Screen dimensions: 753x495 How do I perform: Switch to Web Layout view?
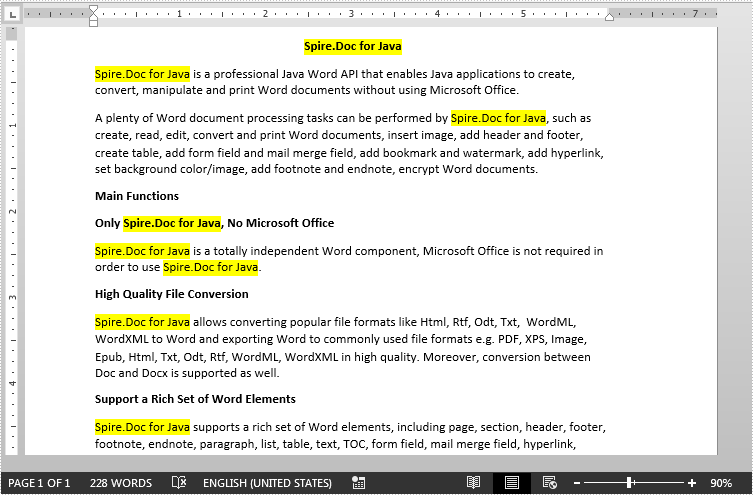(549, 483)
